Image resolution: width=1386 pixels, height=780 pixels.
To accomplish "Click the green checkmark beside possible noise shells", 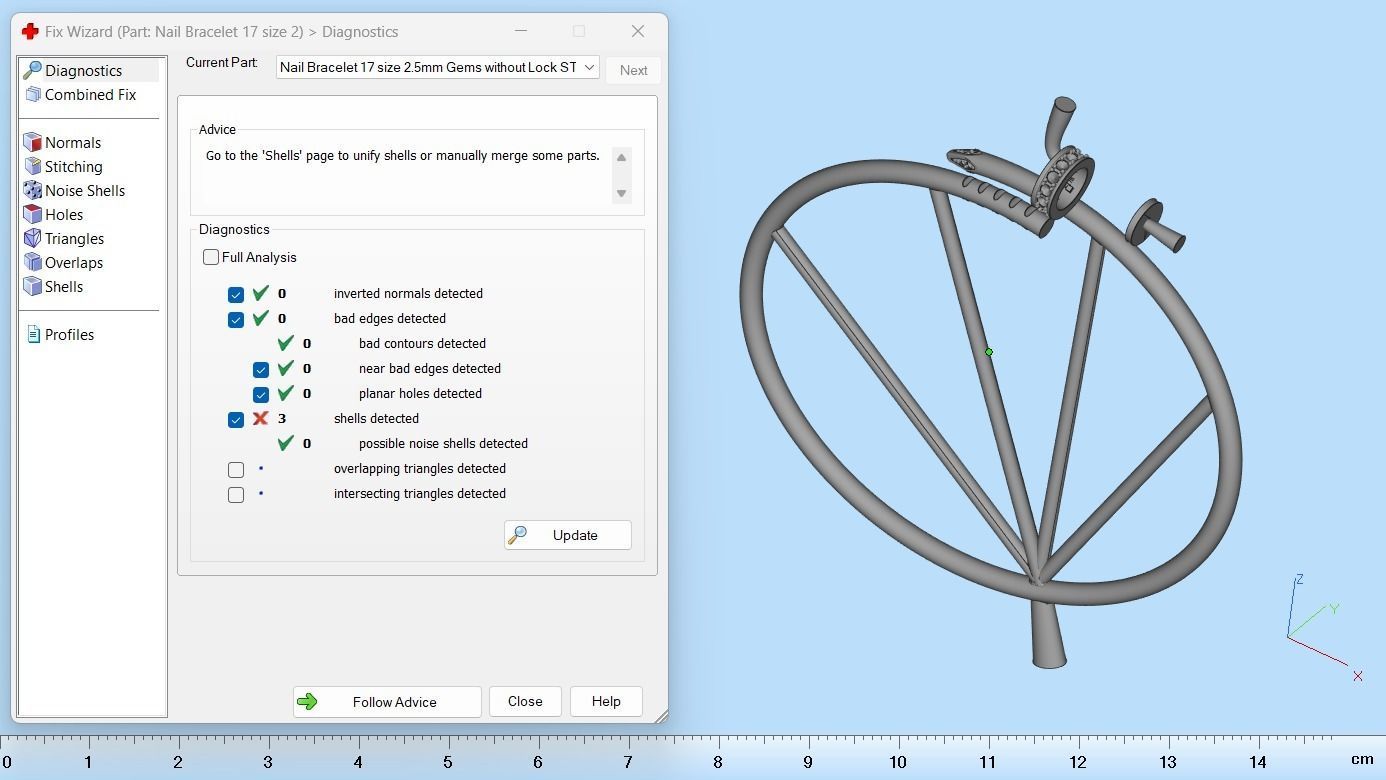I will point(285,443).
